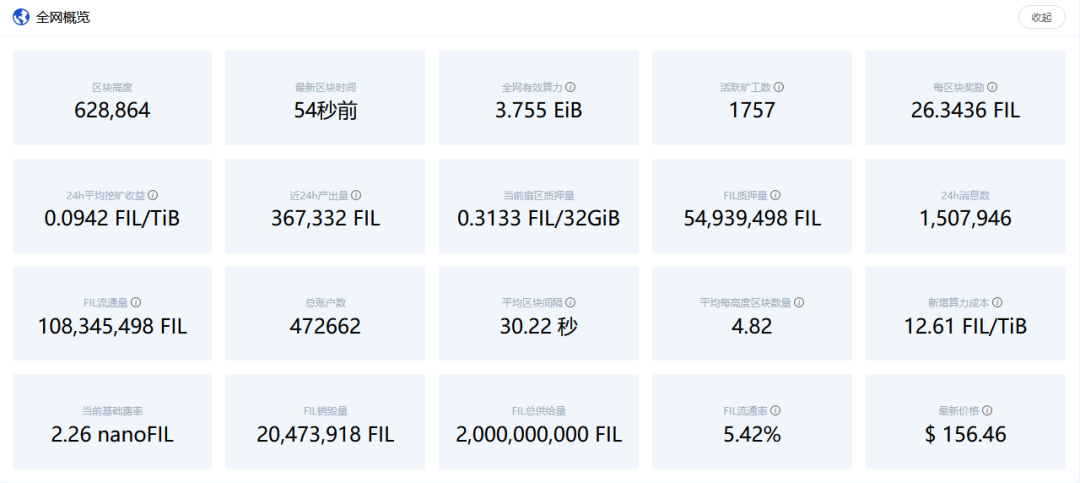The height and width of the screenshot is (483, 1080).
Task: Open info icon next to FIL流通率
Action: tap(776, 411)
